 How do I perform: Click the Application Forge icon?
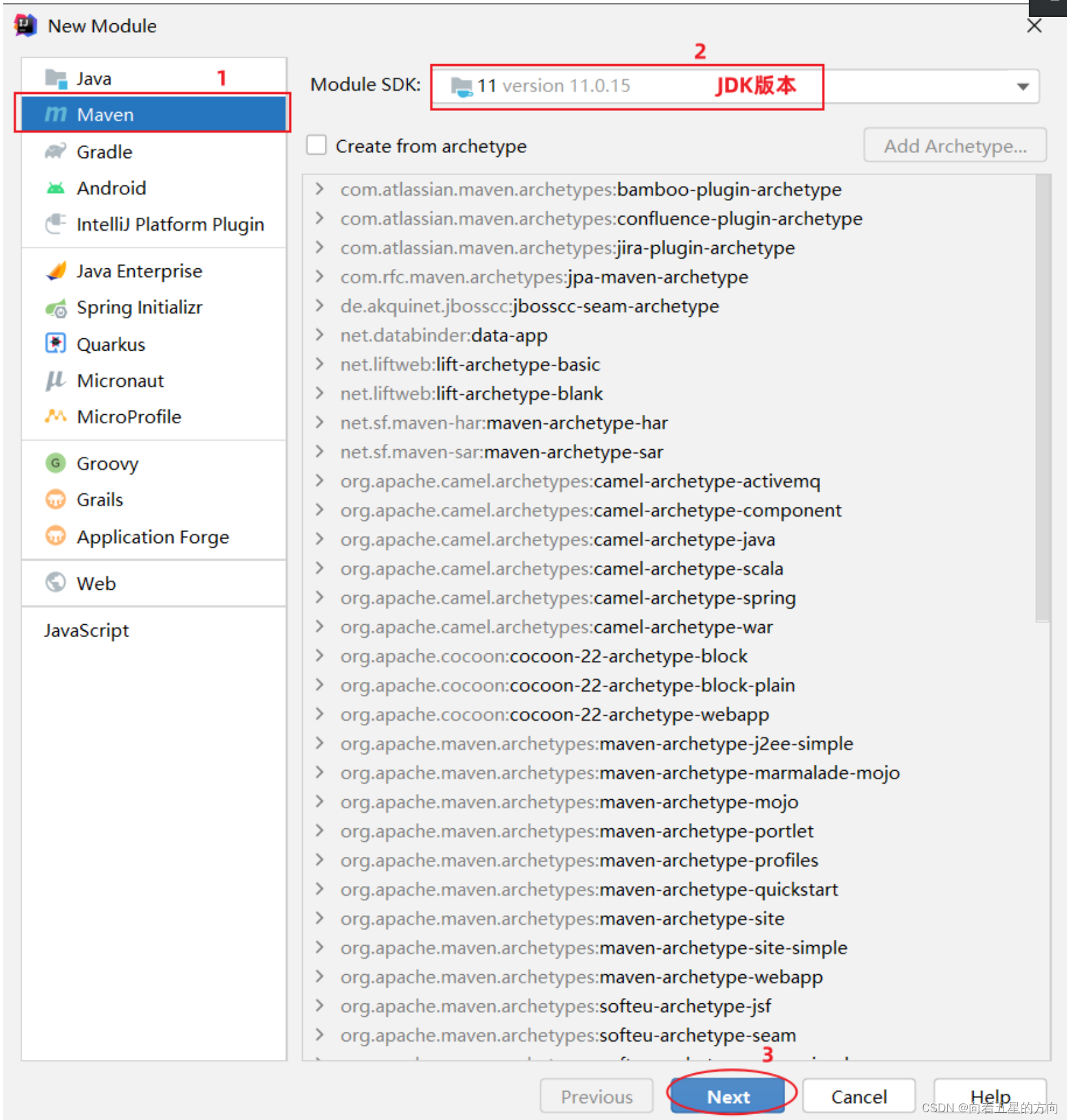(56, 536)
